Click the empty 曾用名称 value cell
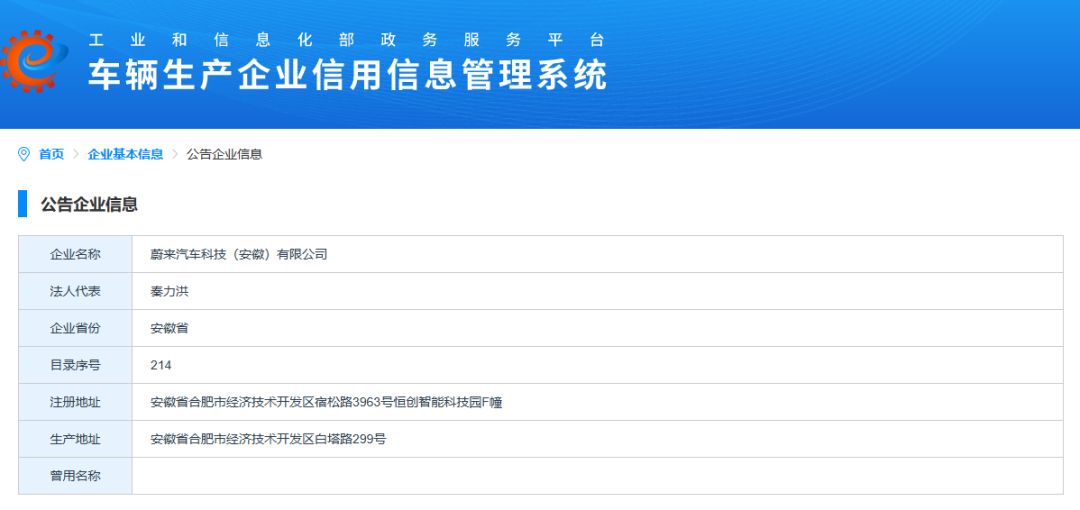1080x510 pixels. 597,476
